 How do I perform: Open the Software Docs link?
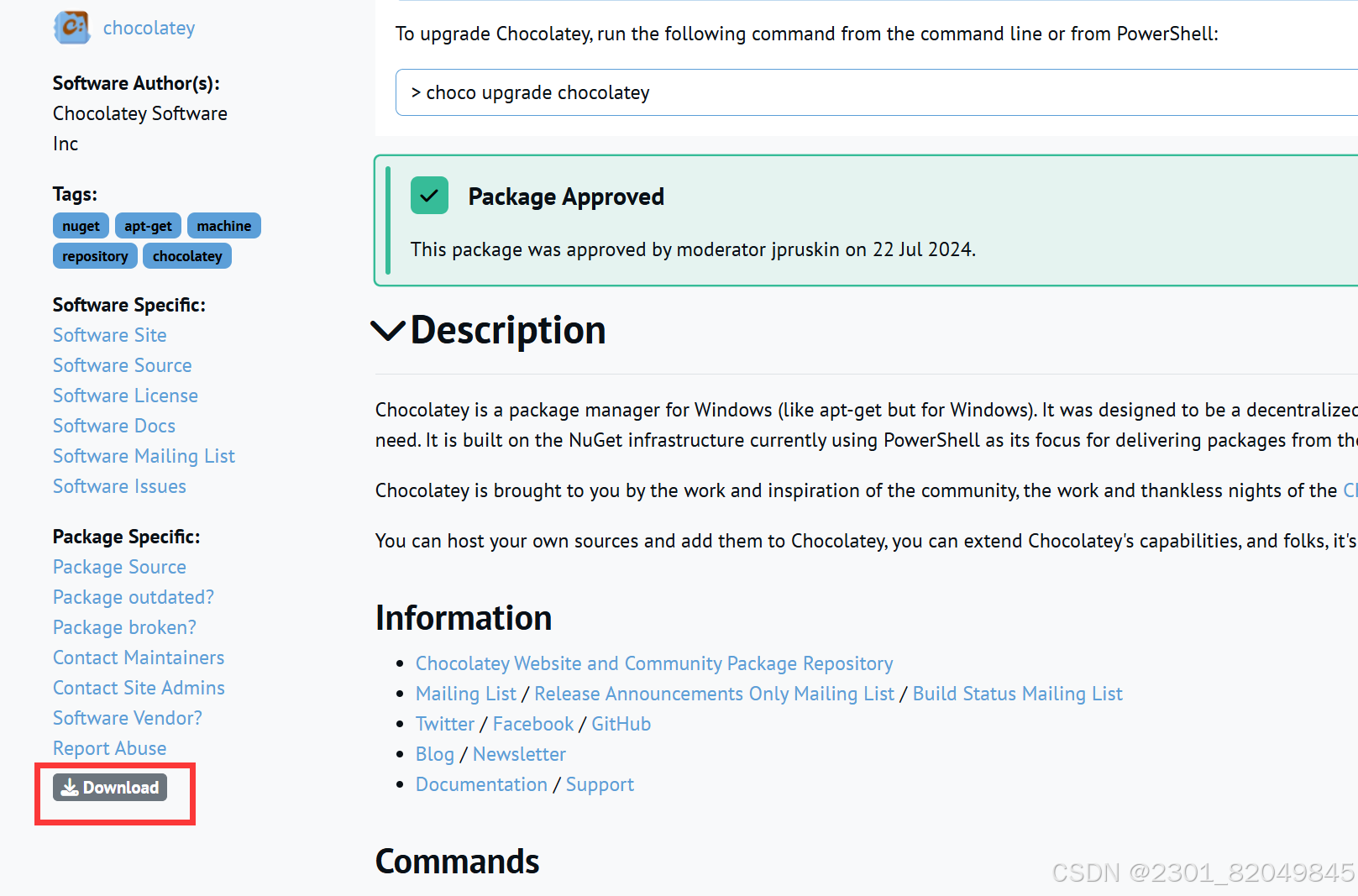(x=114, y=426)
